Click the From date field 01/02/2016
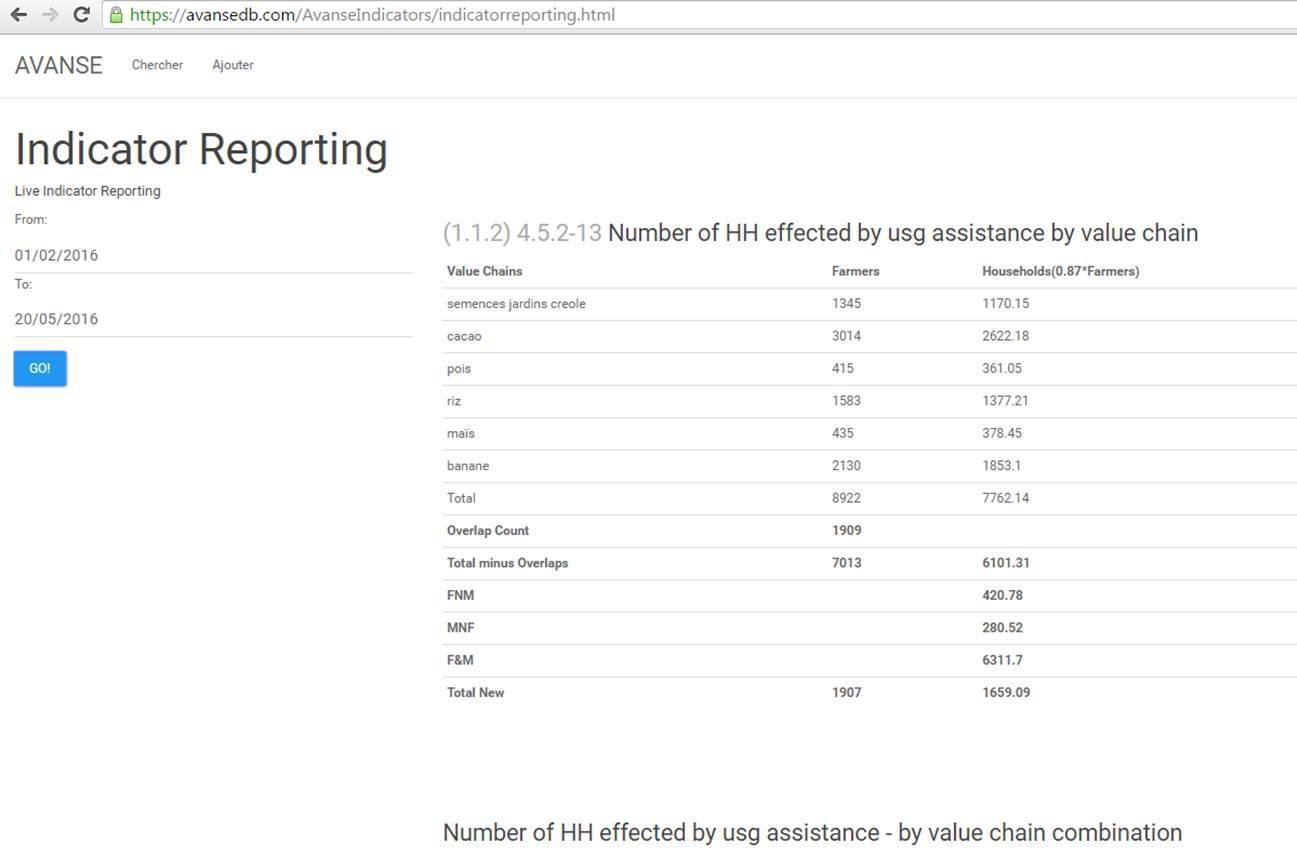The width and height of the screenshot is (1297, 853). point(213,255)
